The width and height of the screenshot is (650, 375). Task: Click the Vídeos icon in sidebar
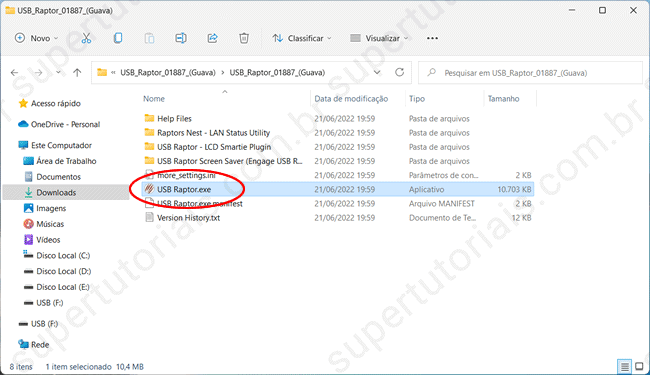pos(28,240)
